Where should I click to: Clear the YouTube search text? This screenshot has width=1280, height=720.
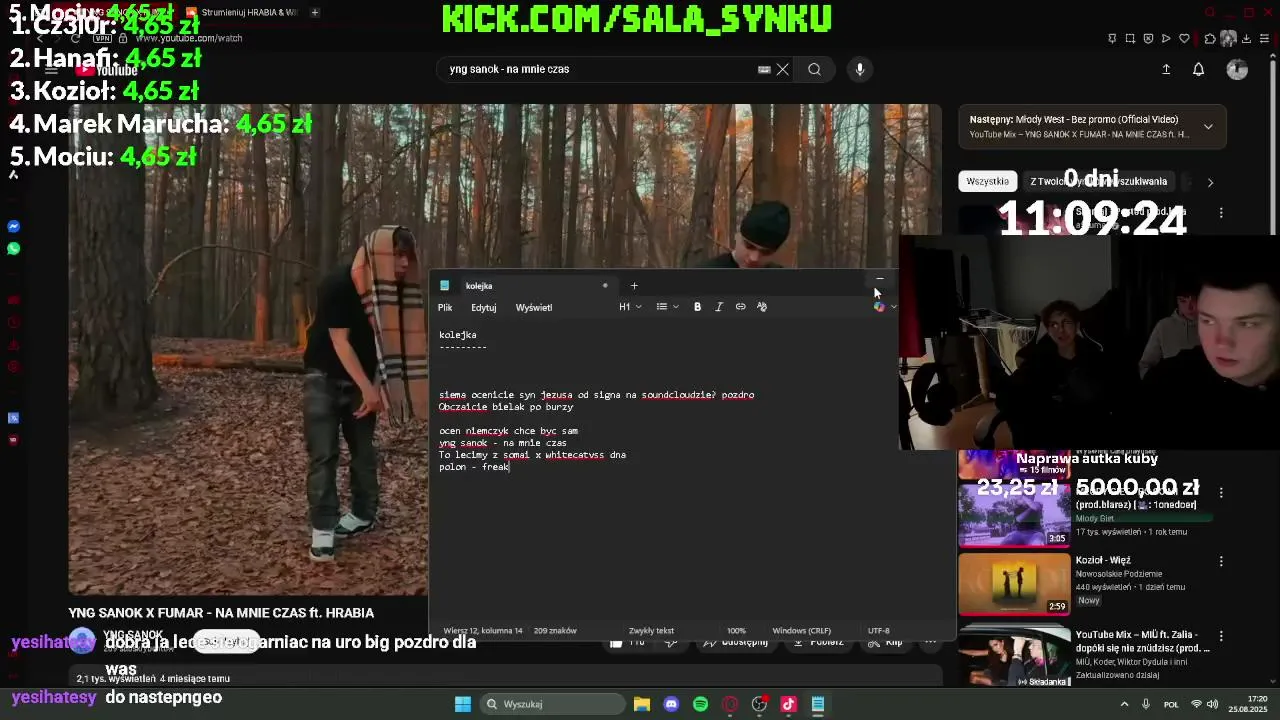coord(783,69)
